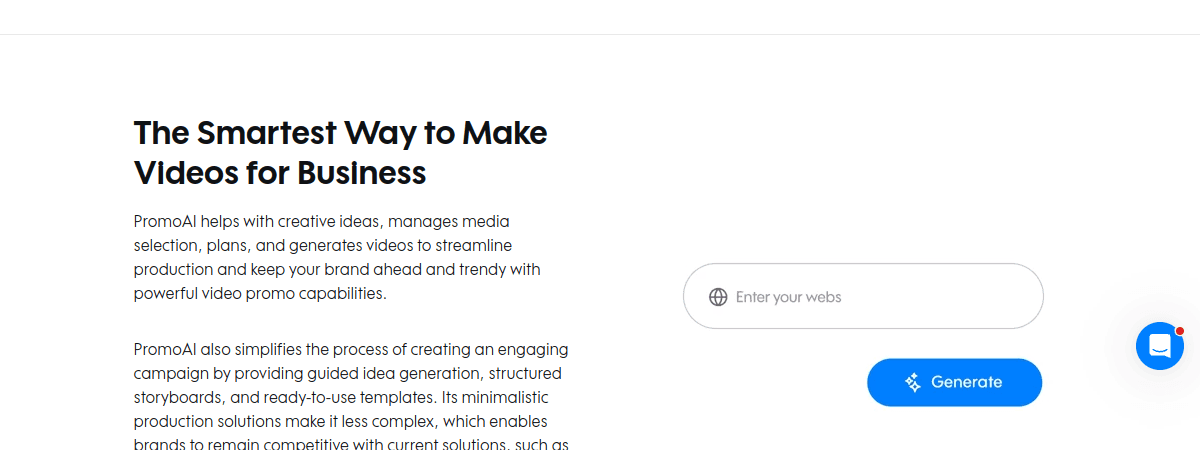Click the "Enter your webs" placeholder text

[788, 297]
